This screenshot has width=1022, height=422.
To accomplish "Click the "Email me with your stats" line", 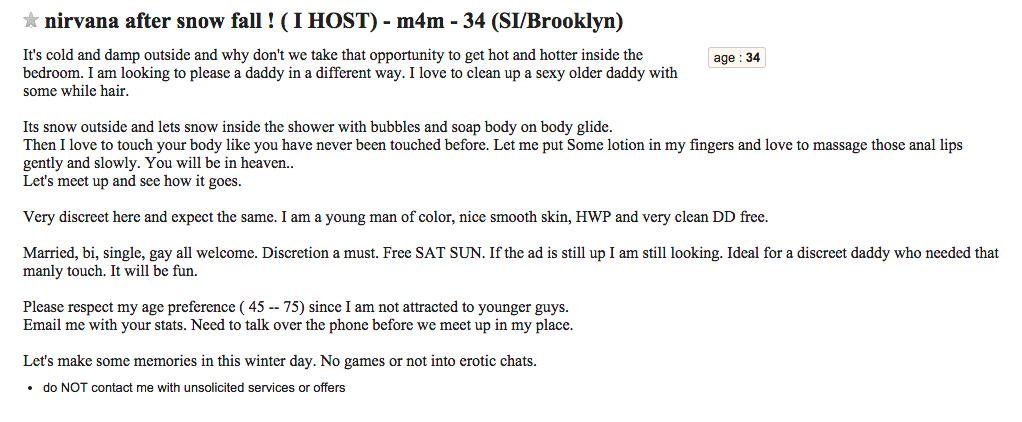I will (298, 325).
